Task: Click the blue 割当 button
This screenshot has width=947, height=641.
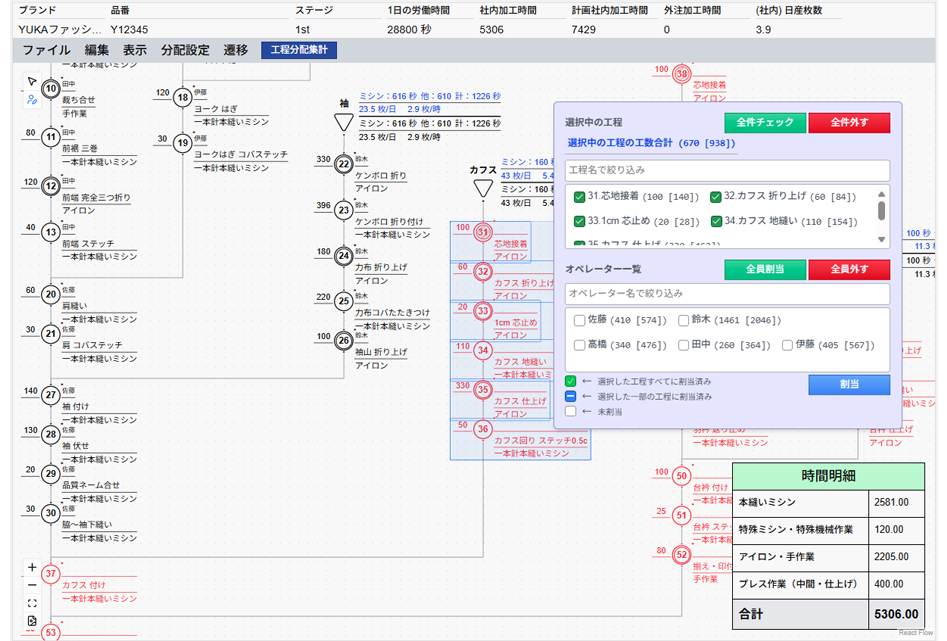Action: pyautogui.click(x=849, y=384)
